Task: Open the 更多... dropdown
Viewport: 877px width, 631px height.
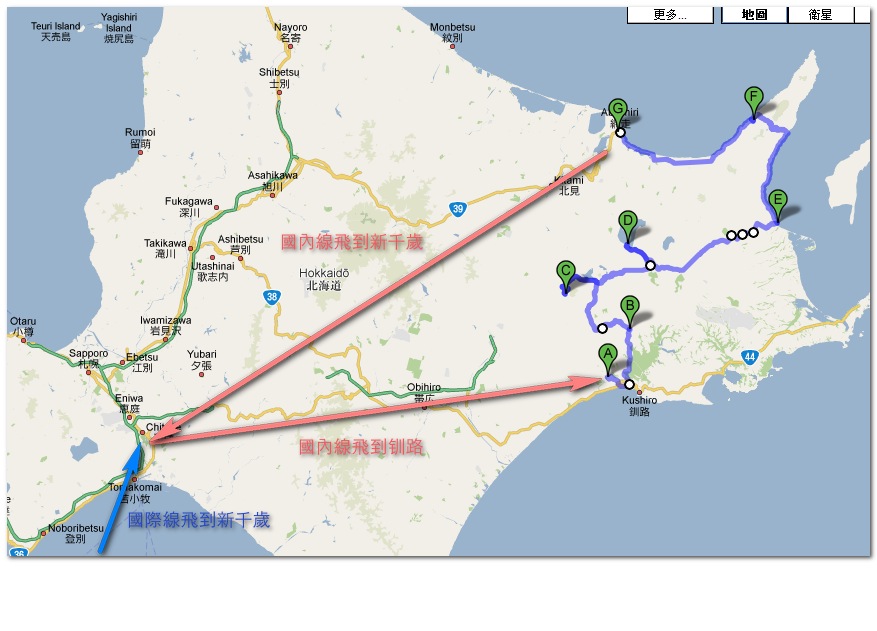Action: click(670, 15)
